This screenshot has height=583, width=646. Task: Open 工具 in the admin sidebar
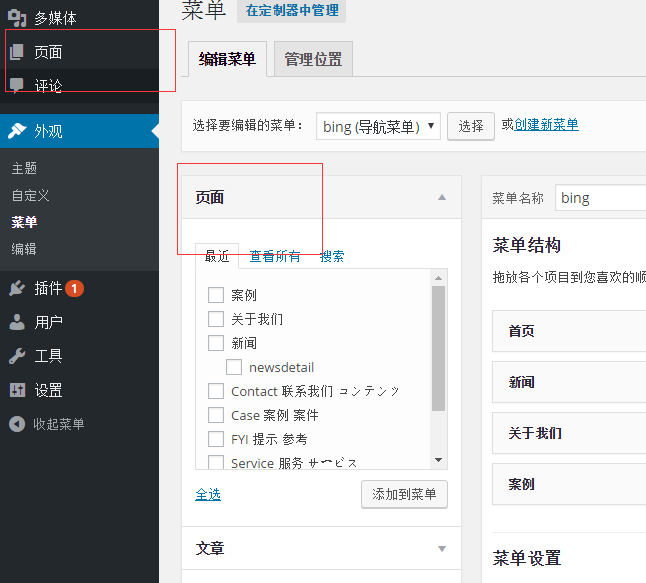pyautogui.click(x=79, y=356)
